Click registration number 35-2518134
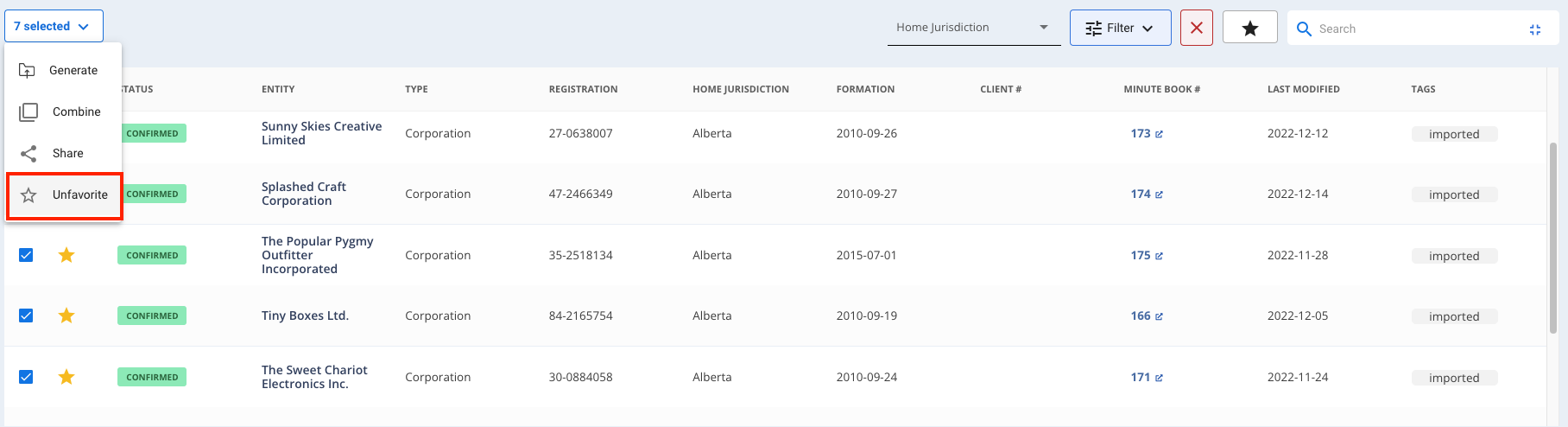The image size is (1568, 427). 580,255
